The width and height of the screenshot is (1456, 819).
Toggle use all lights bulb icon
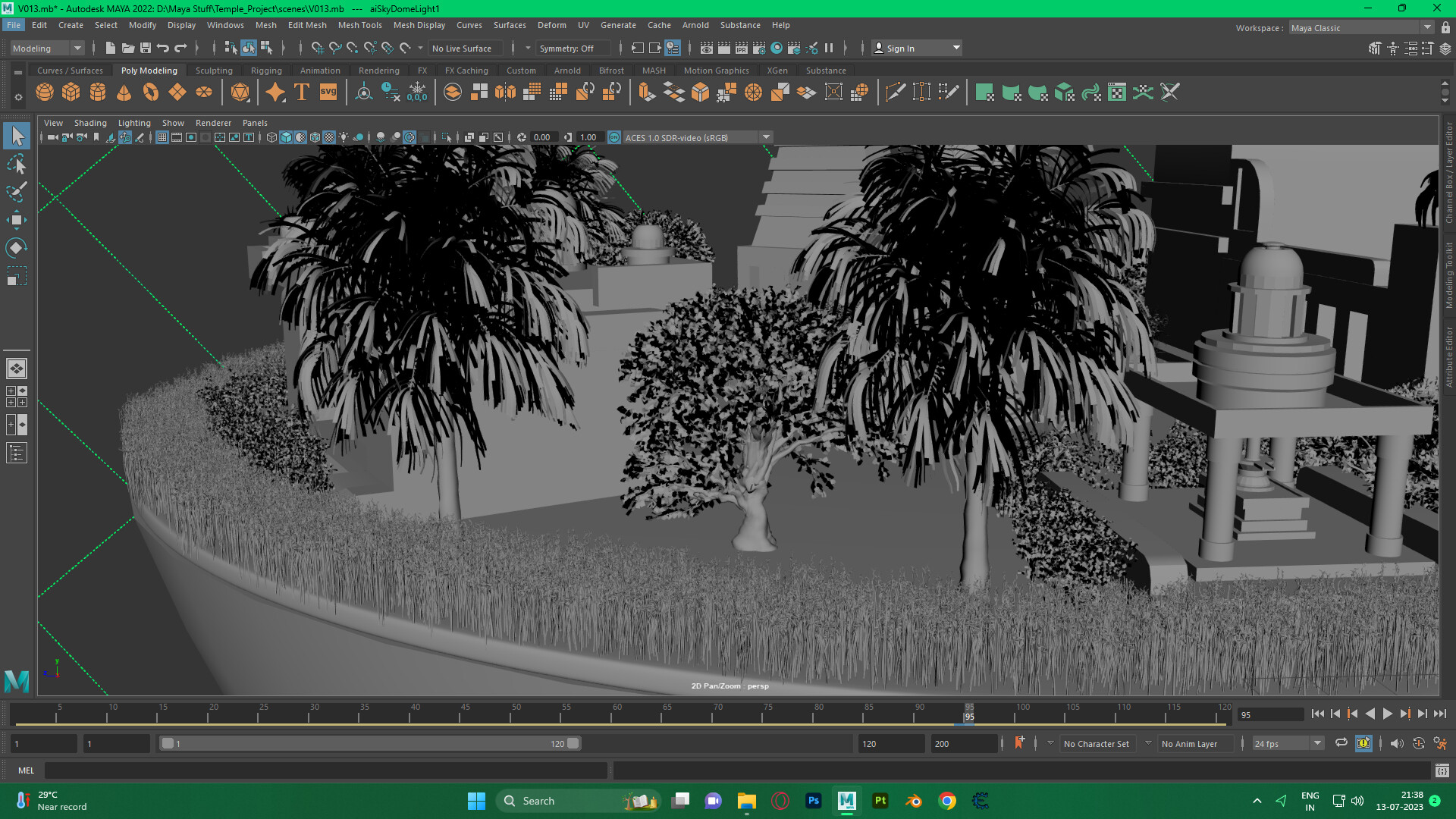(344, 137)
